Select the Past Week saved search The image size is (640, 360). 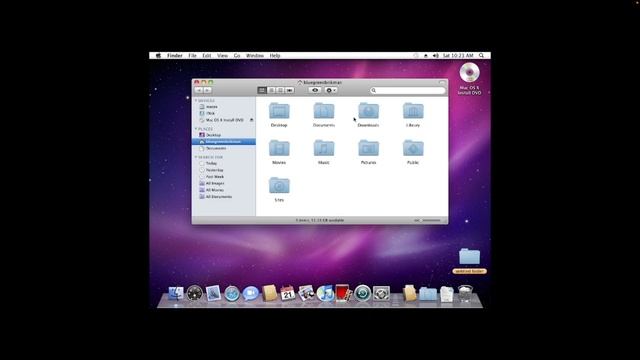pyautogui.click(x=224, y=177)
